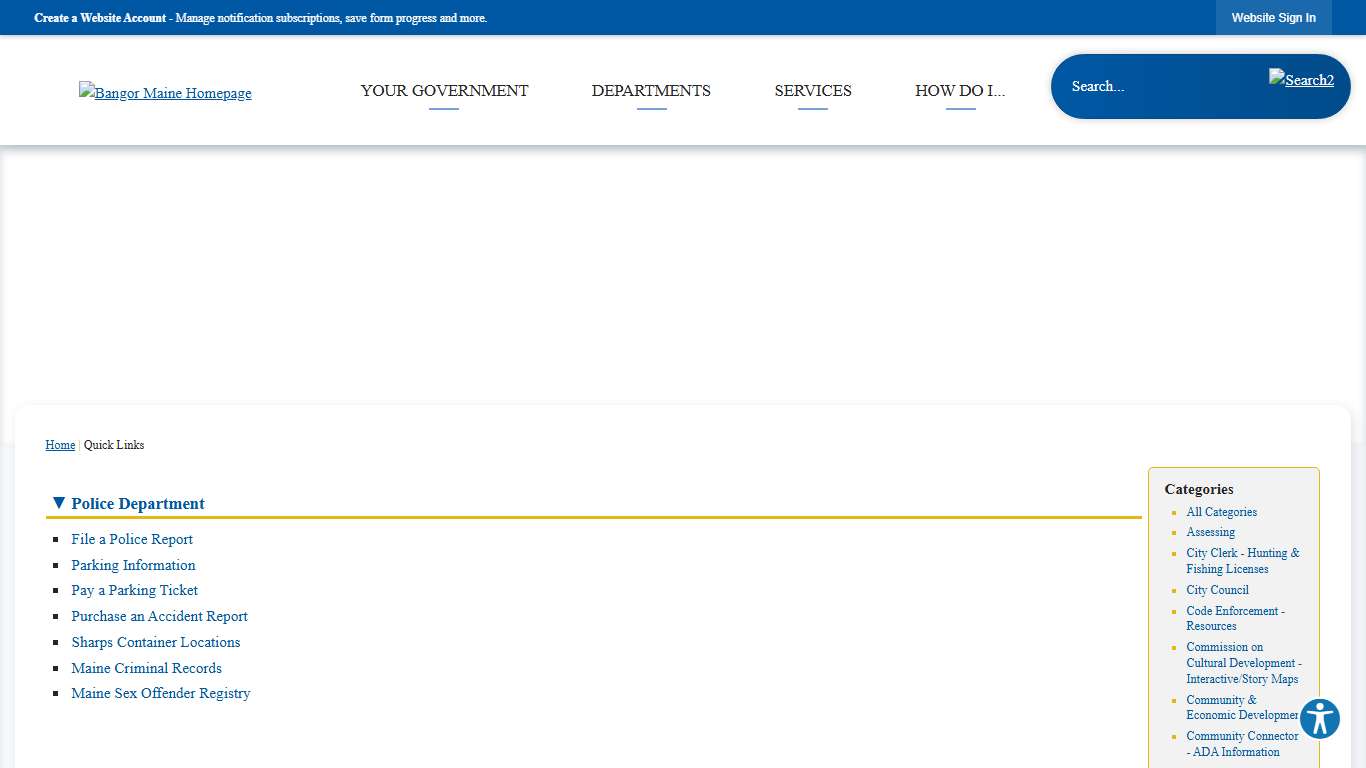Click the Create a Website Account link
This screenshot has width=1366, height=768.
[100, 18]
